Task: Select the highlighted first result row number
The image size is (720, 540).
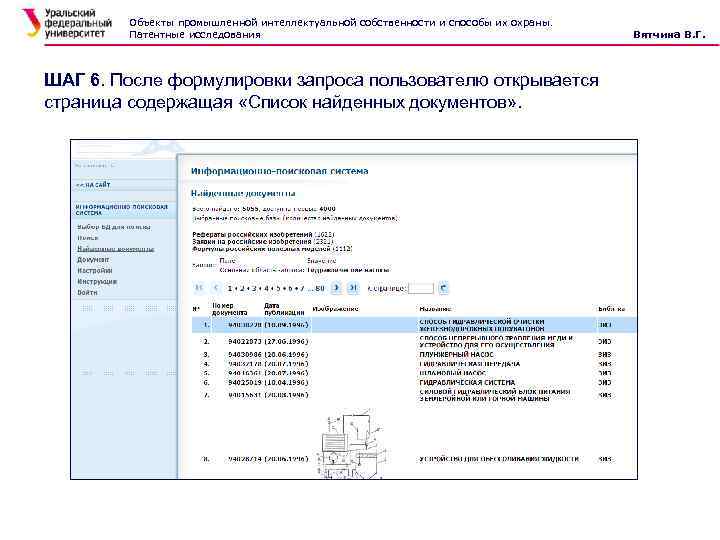Action: click(206, 325)
